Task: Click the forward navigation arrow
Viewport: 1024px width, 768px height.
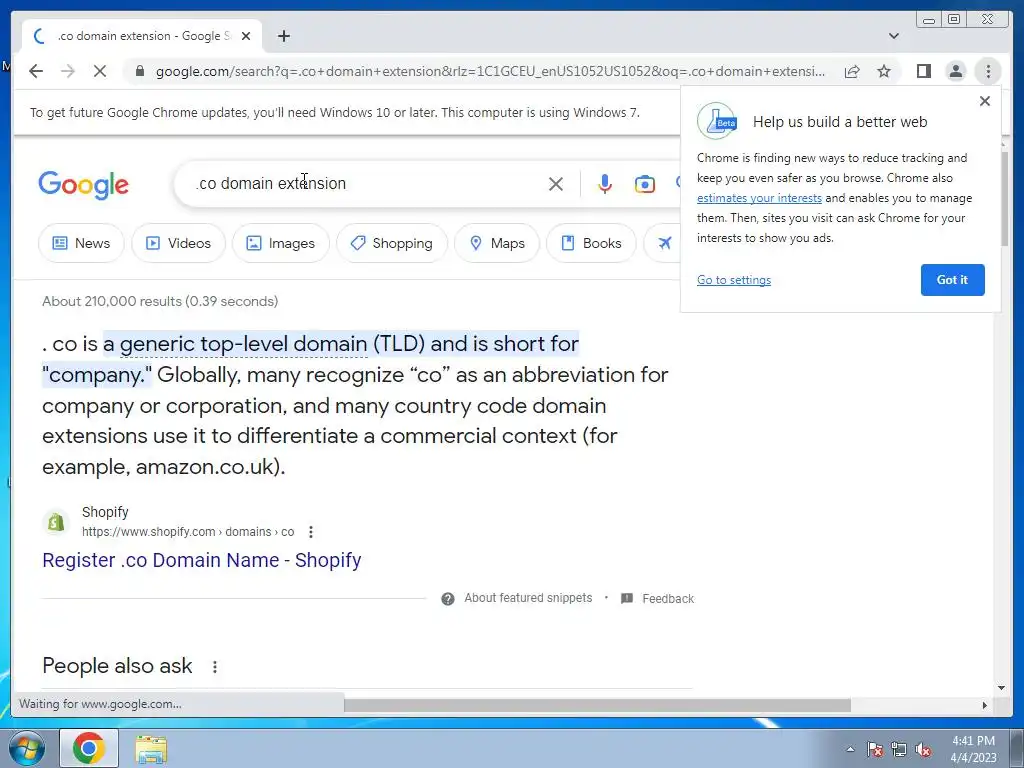Action: (68, 71)
